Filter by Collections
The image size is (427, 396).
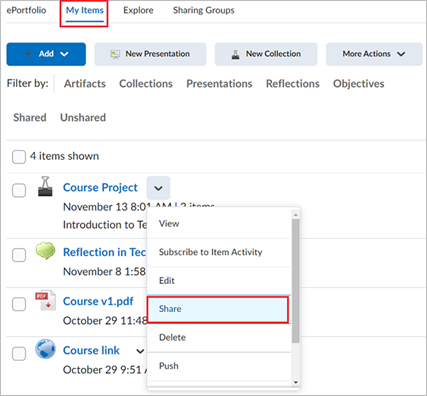146,84
